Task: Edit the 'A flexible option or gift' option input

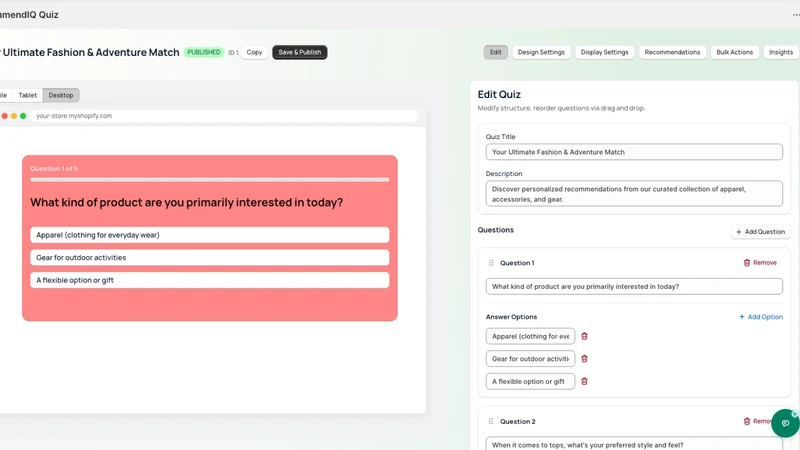Action: (x=530, y=381)
